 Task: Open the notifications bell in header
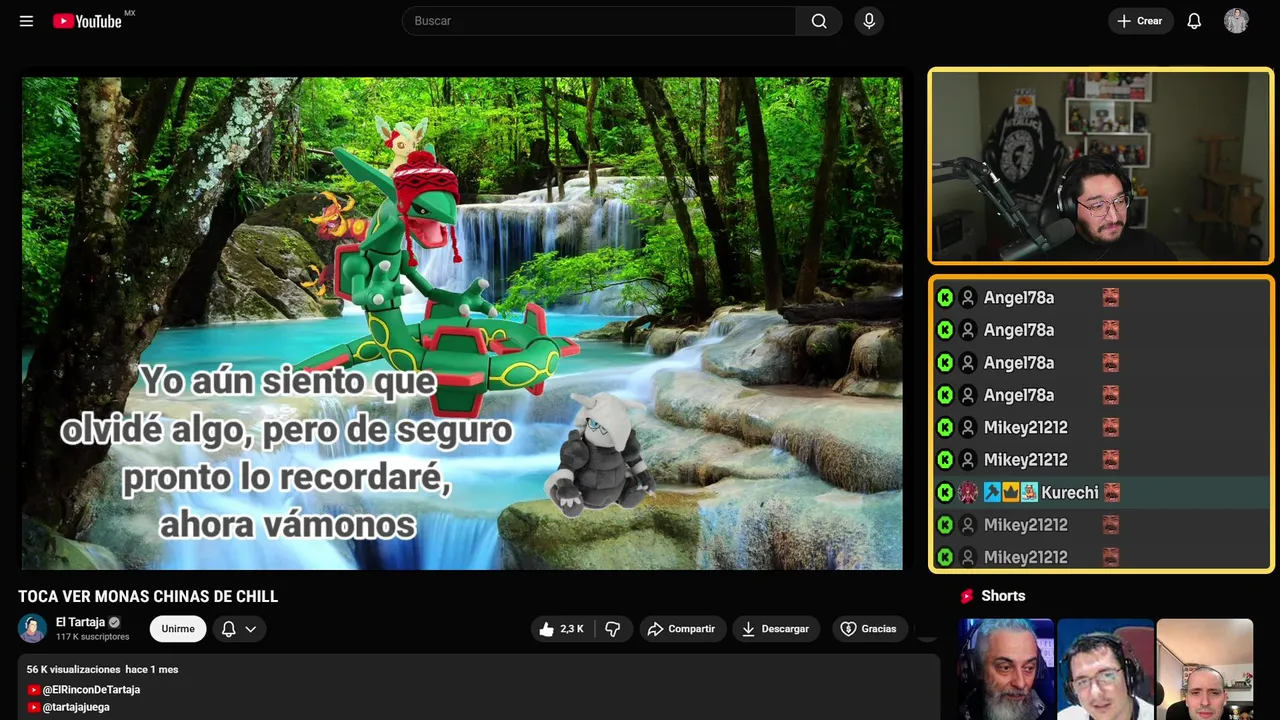[1194, 21]
